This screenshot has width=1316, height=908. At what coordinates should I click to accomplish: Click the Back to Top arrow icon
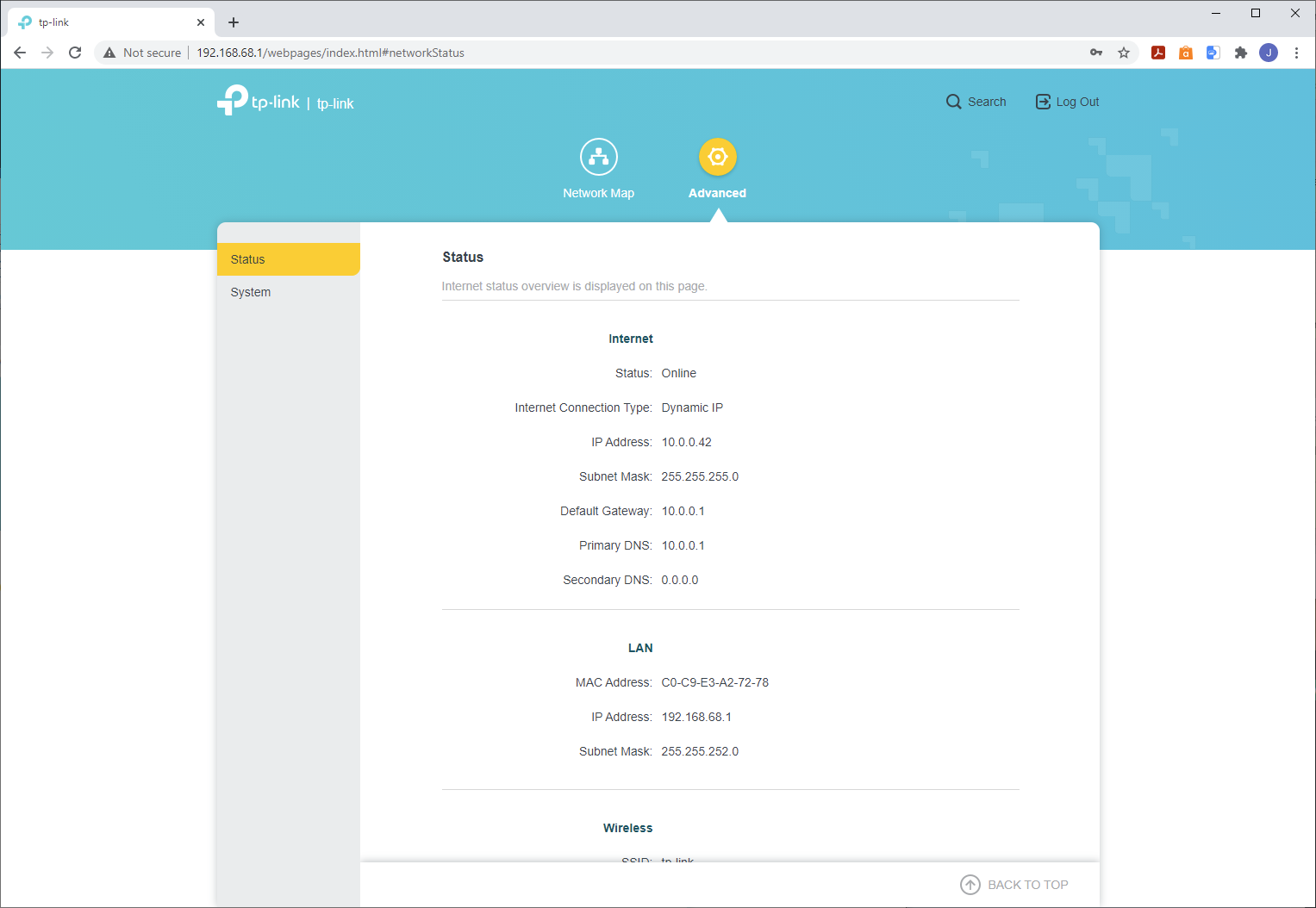[970, 885]
